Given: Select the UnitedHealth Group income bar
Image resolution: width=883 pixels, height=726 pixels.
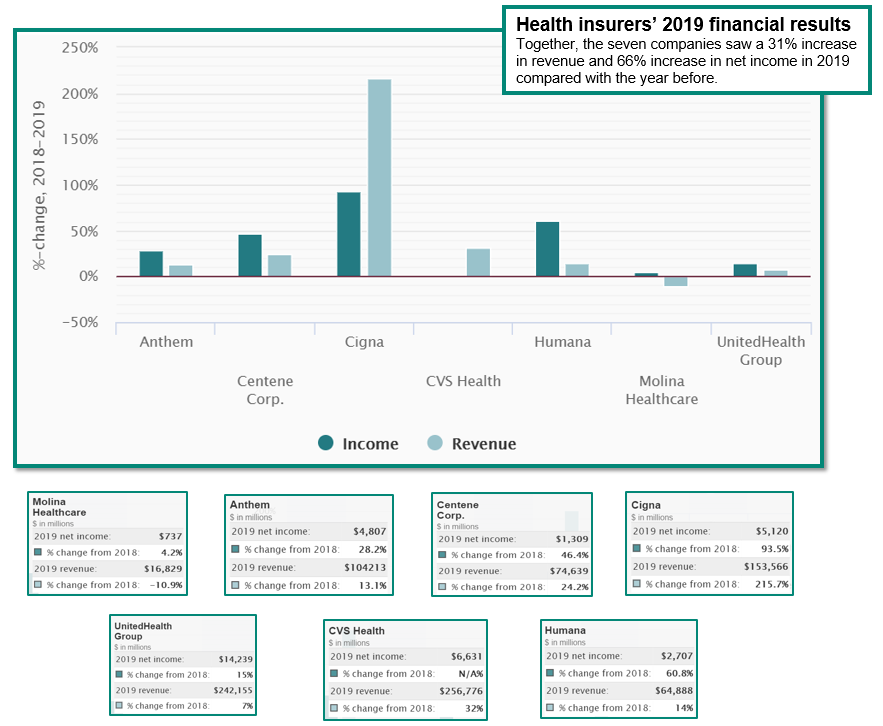Looking at the screenshot, I should click(x=745, y=270).
